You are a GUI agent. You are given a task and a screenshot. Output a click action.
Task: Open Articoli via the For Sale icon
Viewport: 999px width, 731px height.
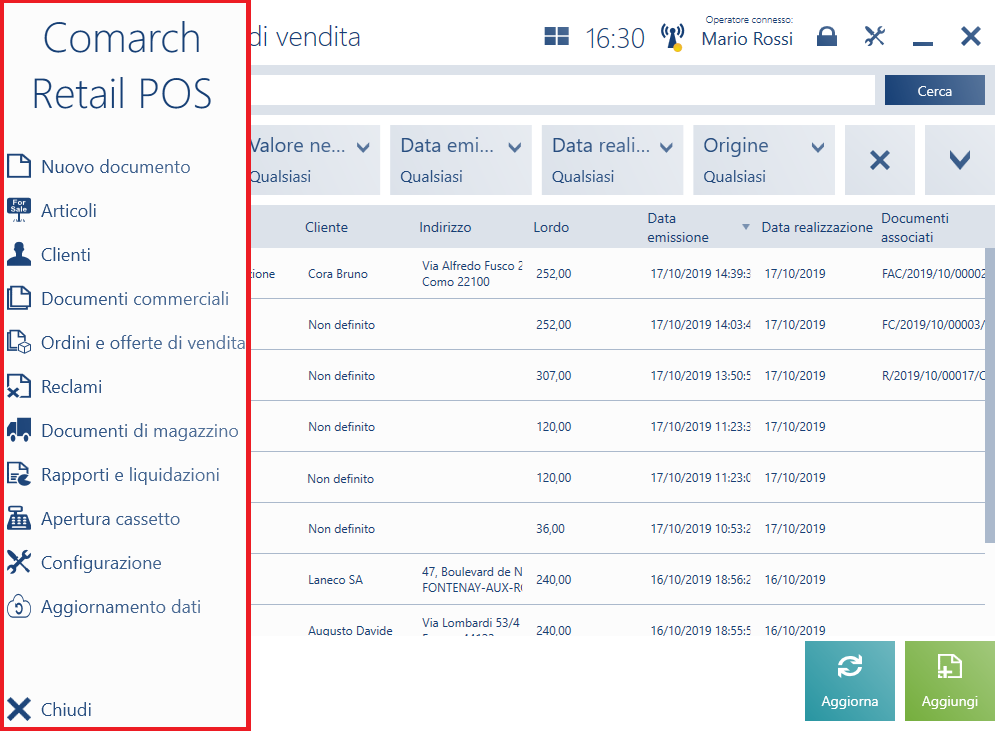(x=19, y=211)
